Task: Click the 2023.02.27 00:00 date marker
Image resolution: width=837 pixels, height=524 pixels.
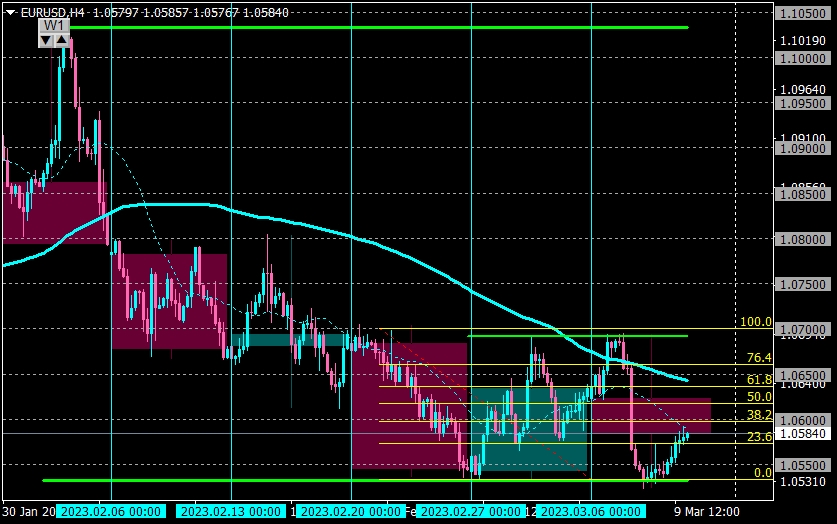Action: pos(471,512)
